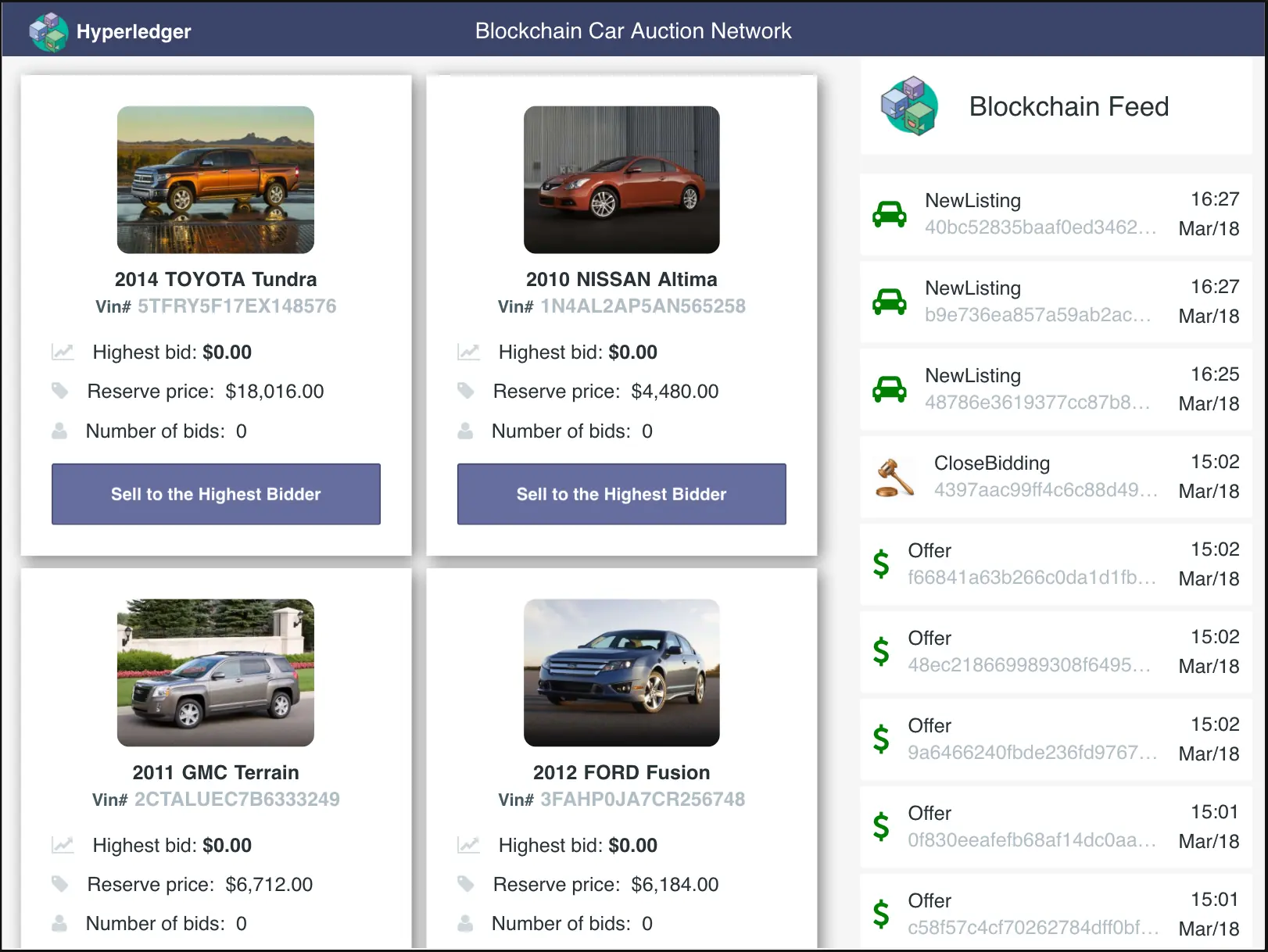1268x952 pixels.
Task: Click the '2012 FORD Fusion' title
Action: (x=621, y=772)
